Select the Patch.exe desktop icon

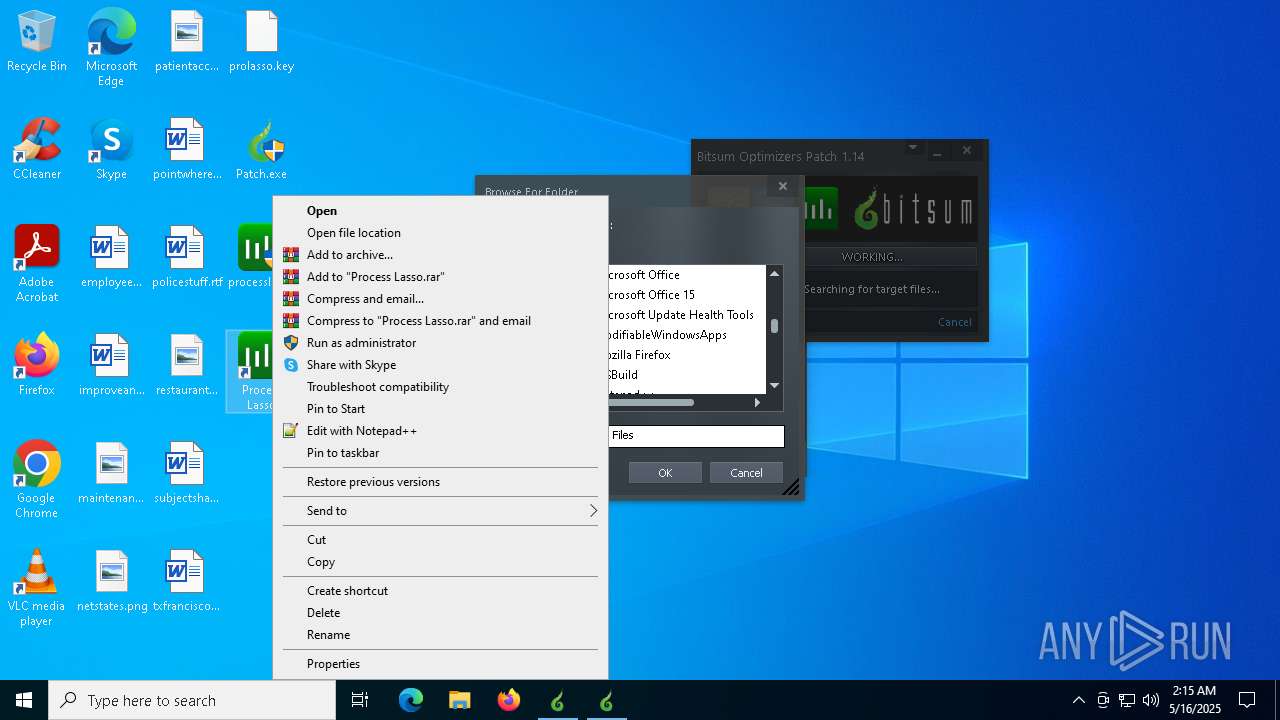(x=261, y=149)
